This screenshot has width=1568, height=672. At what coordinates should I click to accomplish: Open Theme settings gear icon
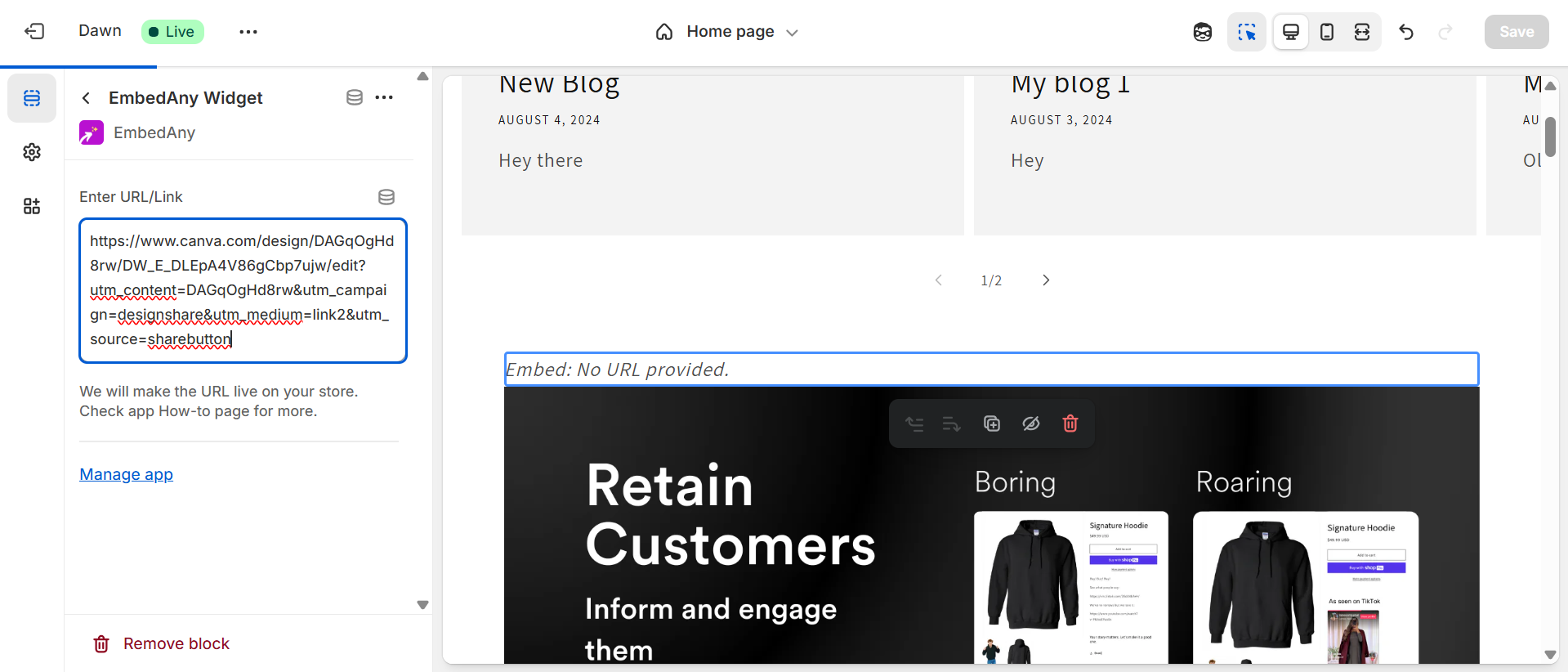click(x=32, y=152)
